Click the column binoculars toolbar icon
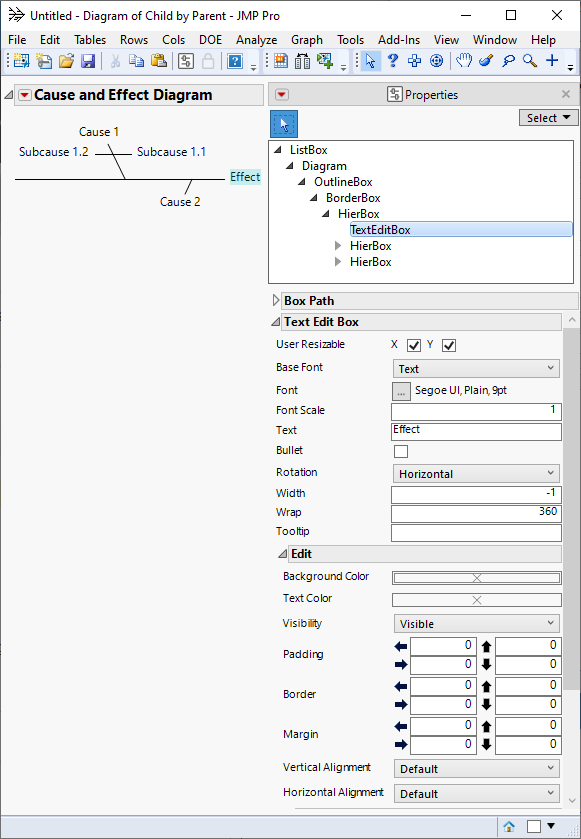The image size is (581, 839). tap(302, 61)
